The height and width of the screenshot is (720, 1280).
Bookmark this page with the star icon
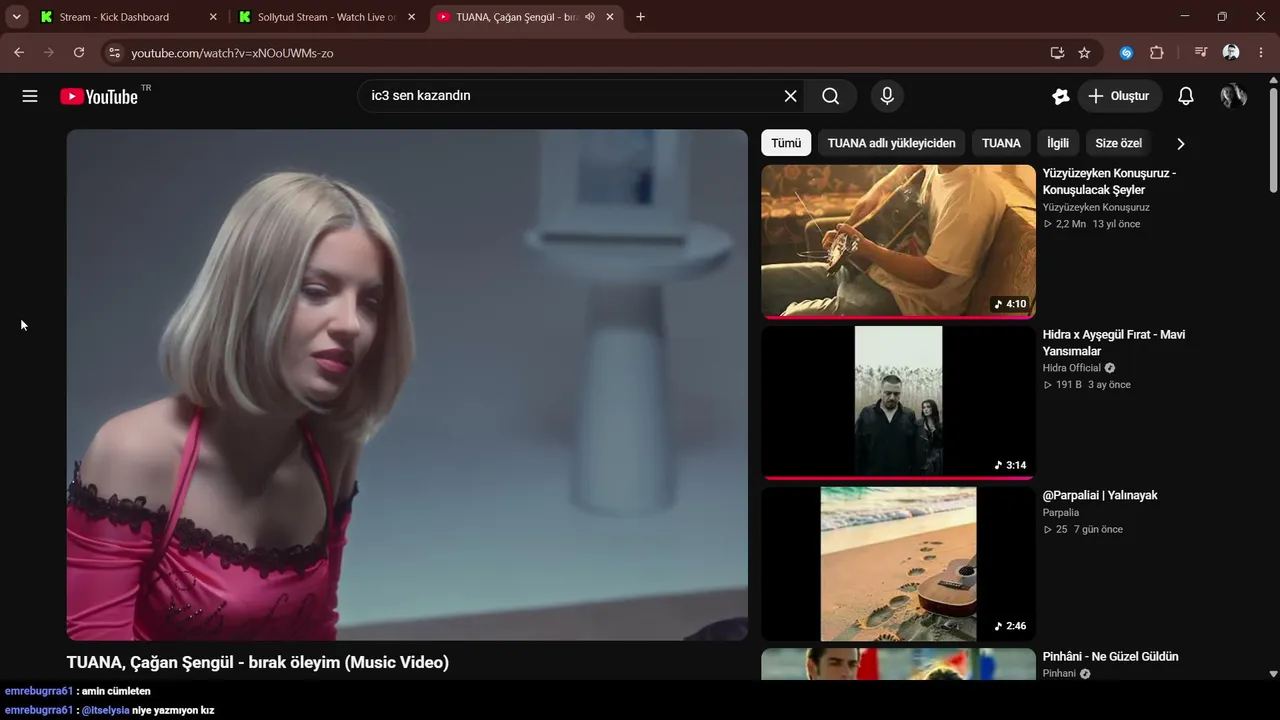pyautogui.click(x=1084, y=53)
